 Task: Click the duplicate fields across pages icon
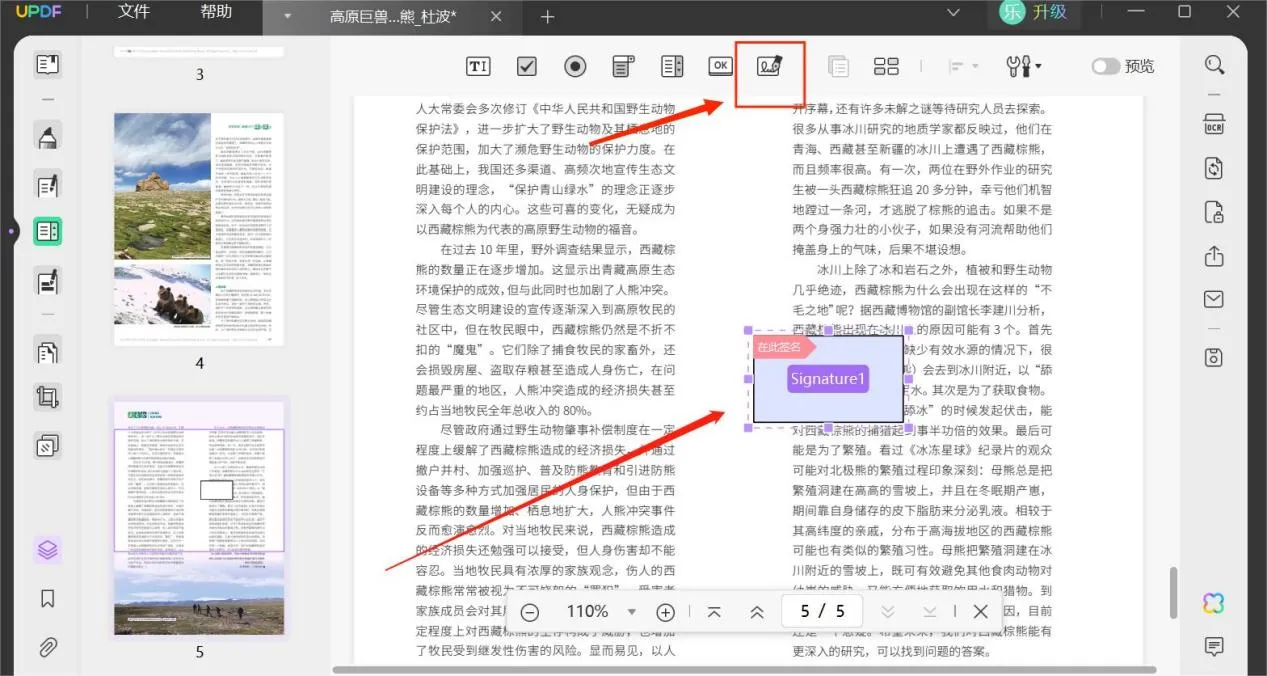pyautogui.click(x=838, y=66)
